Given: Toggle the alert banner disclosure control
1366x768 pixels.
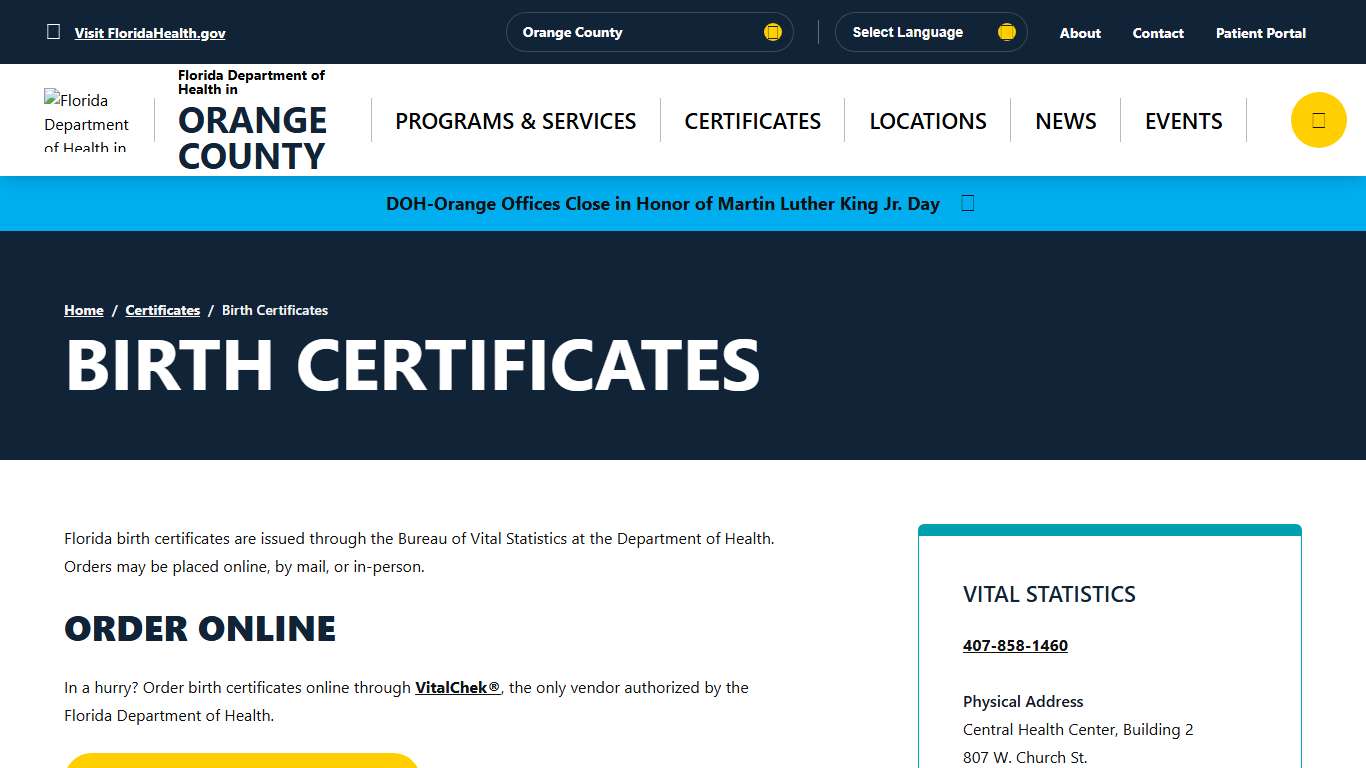Looking at the screenshot, I should click(x=966, y=203).
